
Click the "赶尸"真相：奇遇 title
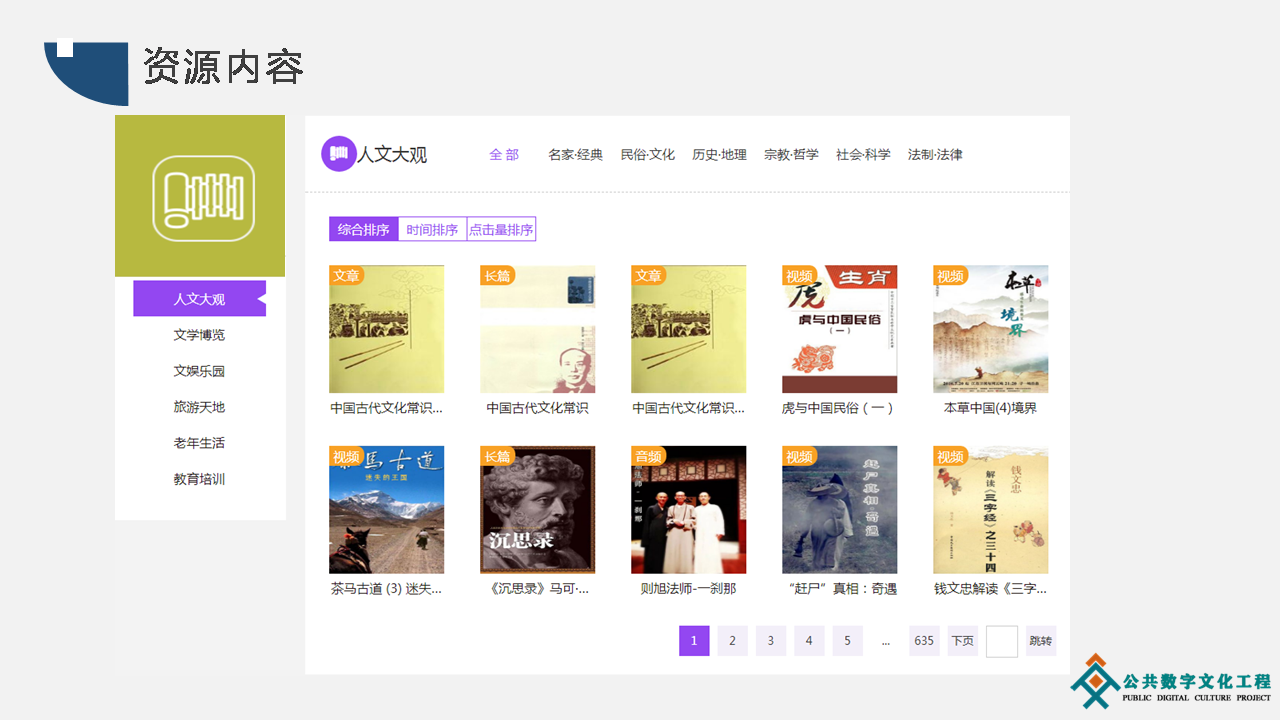coord(841,589)
